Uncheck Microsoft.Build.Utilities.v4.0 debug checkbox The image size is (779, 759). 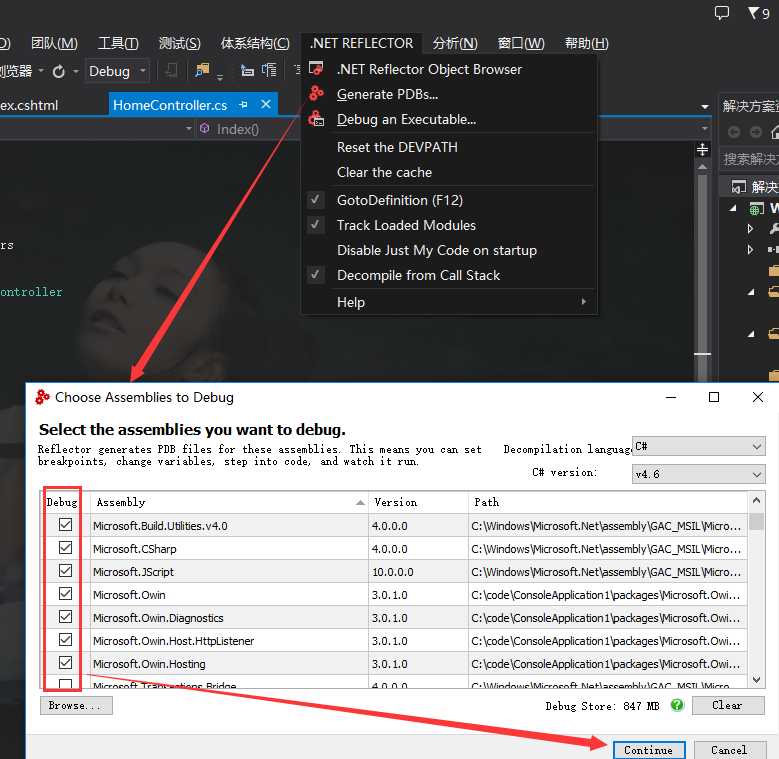point(65,525)
